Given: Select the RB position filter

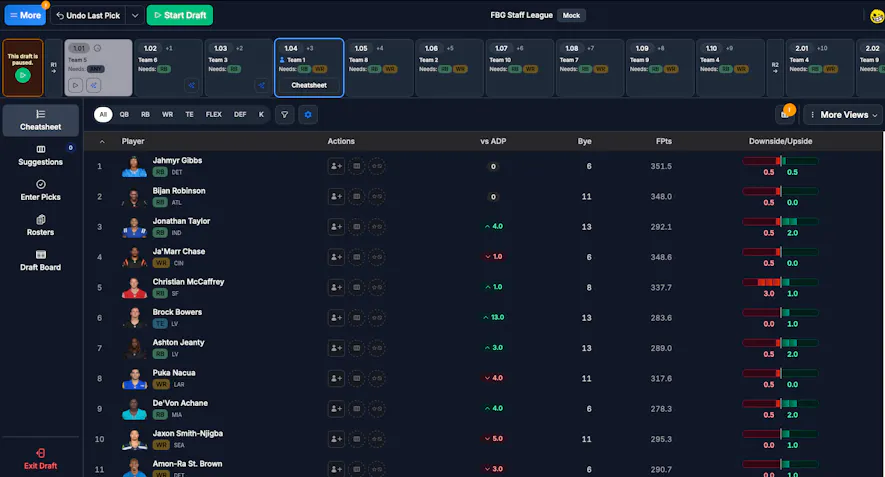Looking at the screenshot, I should coord(145,115).
